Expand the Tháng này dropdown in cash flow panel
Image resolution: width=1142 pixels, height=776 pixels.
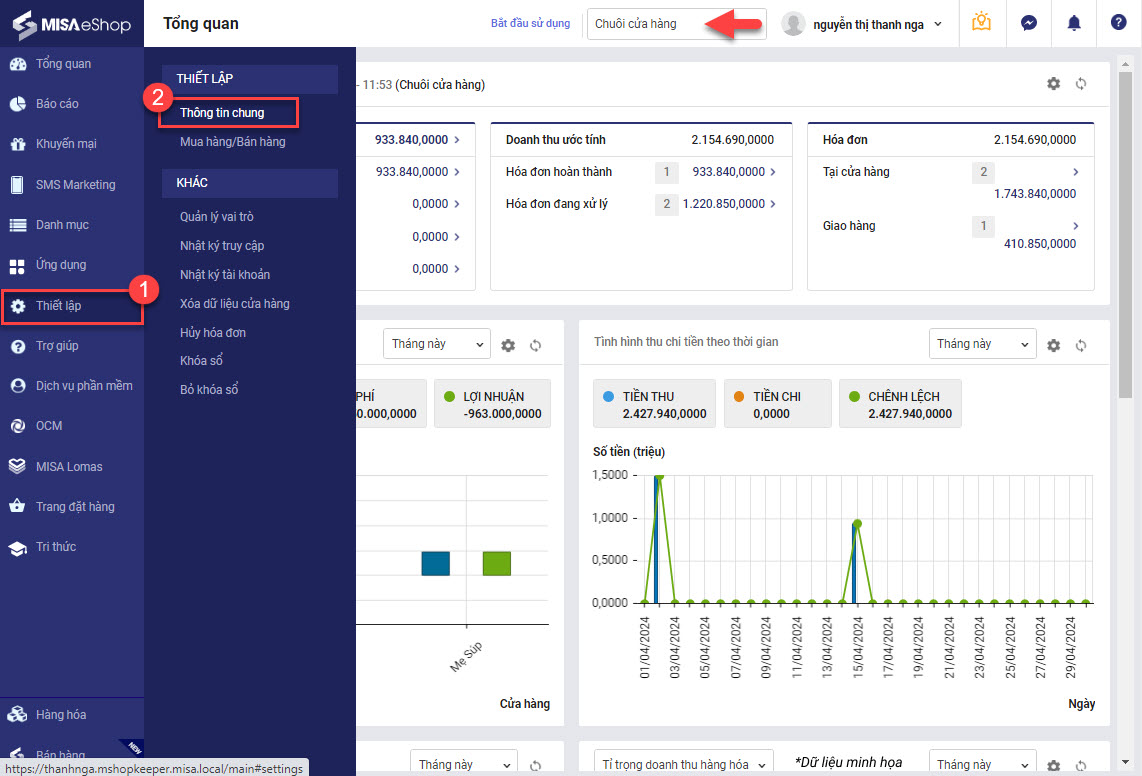982,344
